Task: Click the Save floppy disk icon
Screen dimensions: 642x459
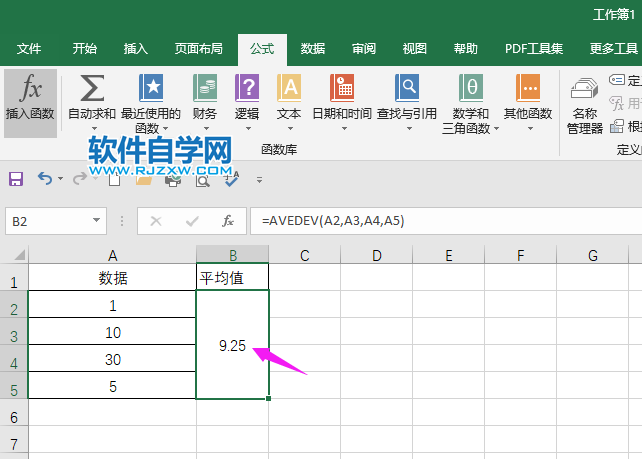Action: pos(16,179)
